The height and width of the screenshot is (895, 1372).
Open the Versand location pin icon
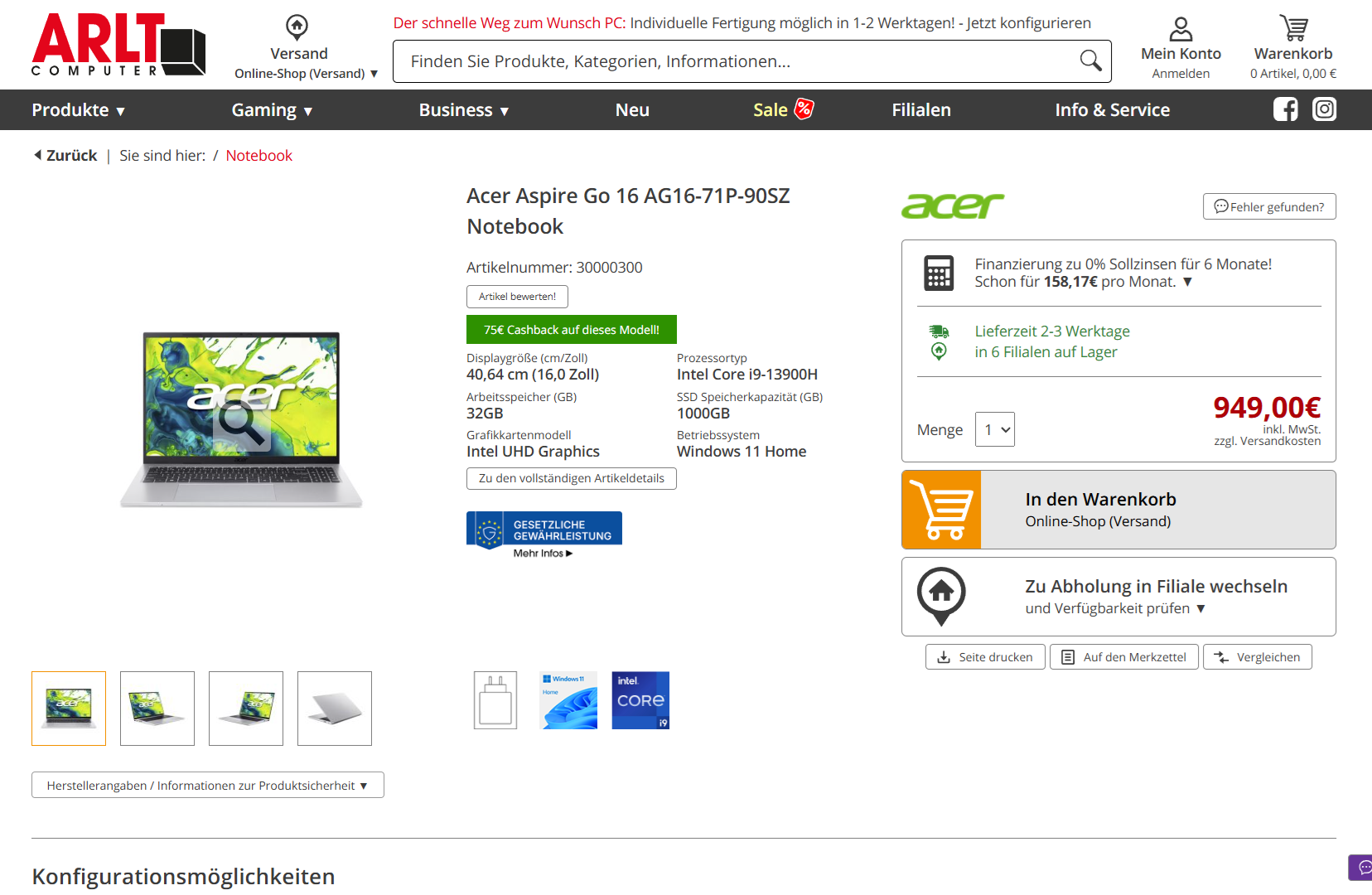tap(297, 27)
